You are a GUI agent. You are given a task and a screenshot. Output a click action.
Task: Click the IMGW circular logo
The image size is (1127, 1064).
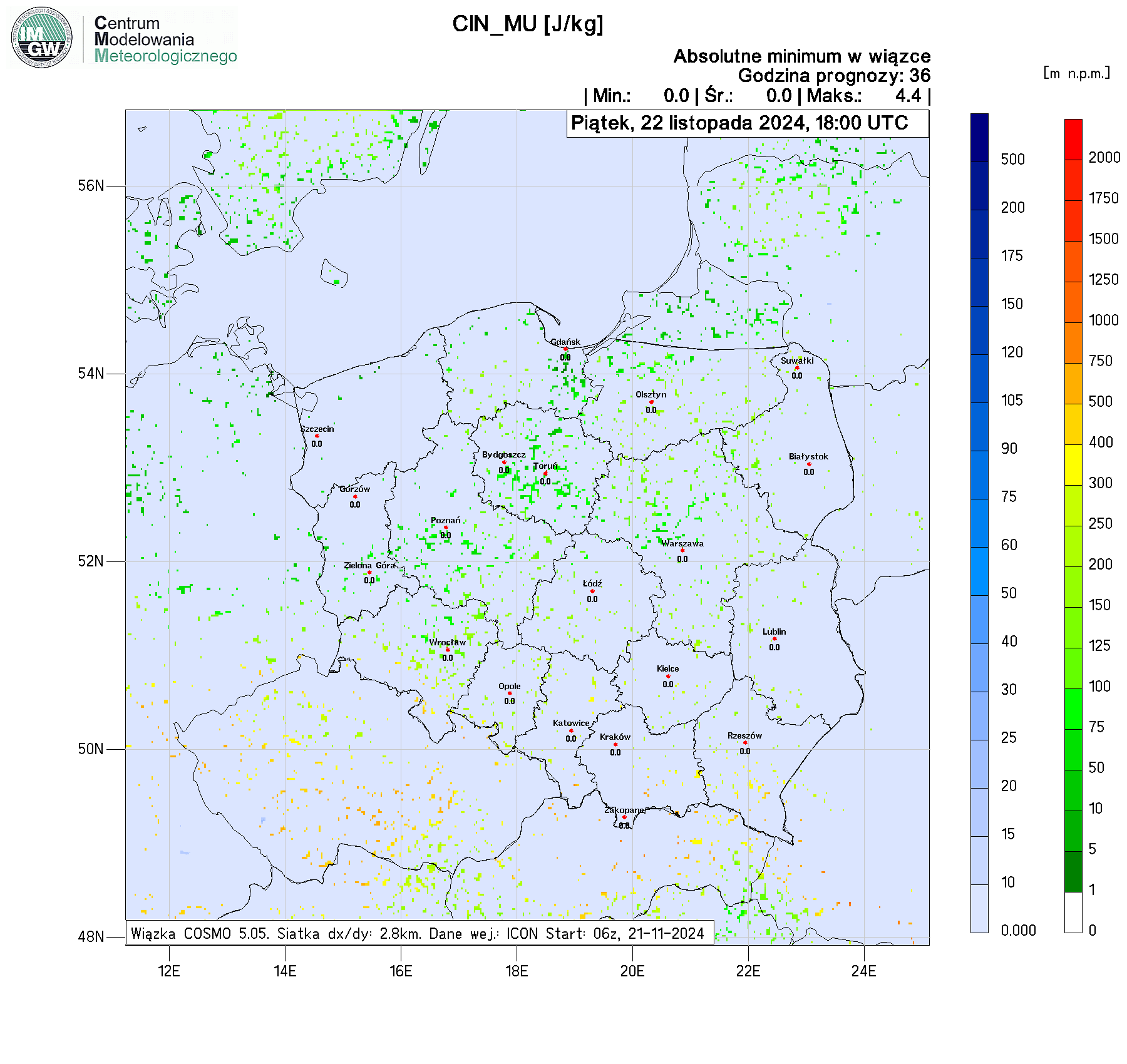coord(42,38)
